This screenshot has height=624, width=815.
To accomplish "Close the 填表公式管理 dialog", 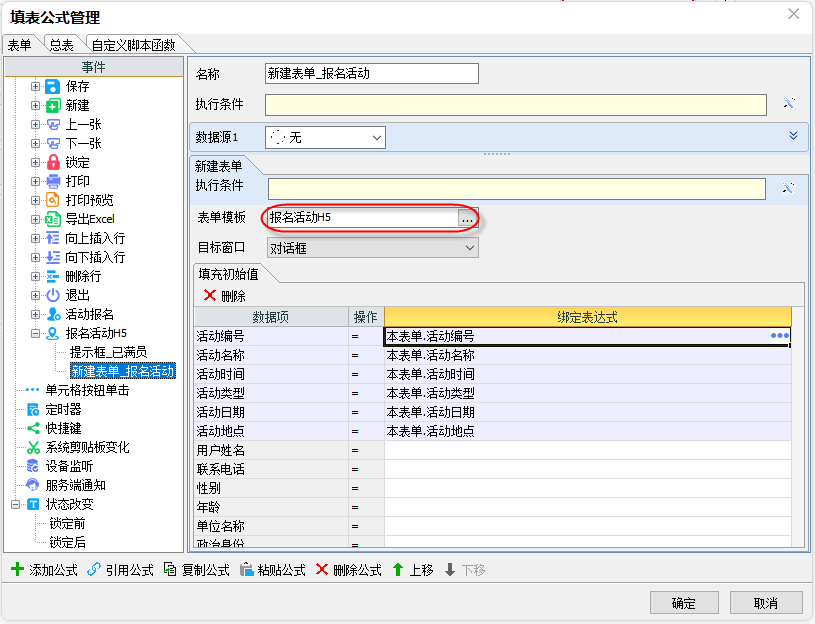I will click(793, 14).
